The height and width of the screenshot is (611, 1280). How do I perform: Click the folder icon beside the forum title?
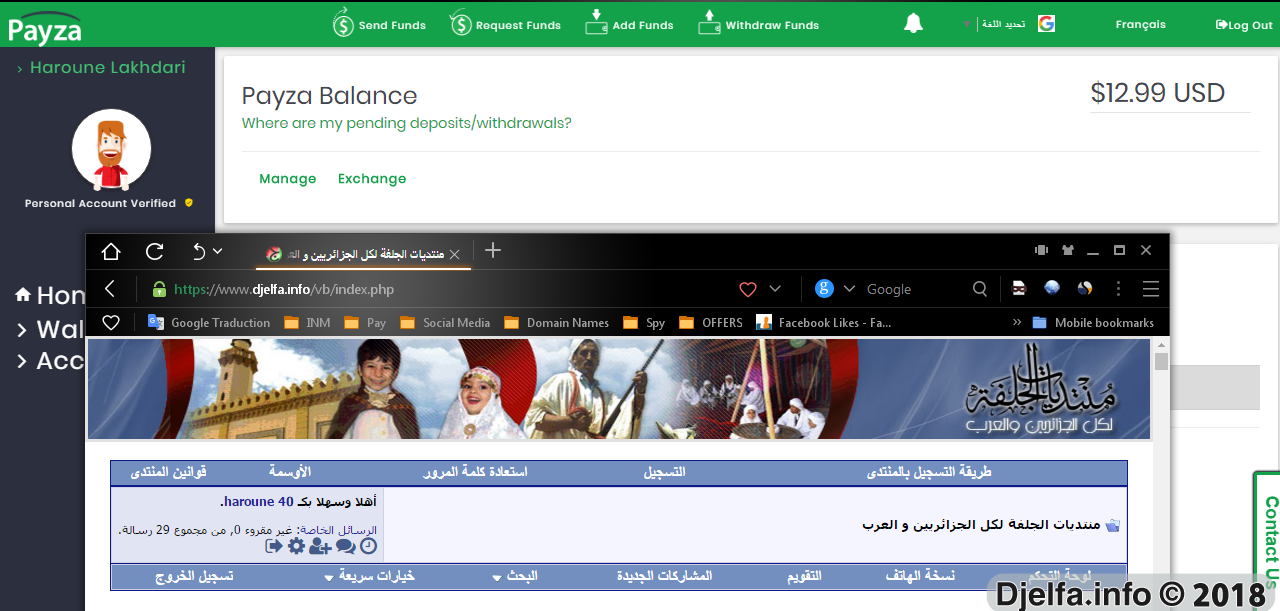(1113, 525)
